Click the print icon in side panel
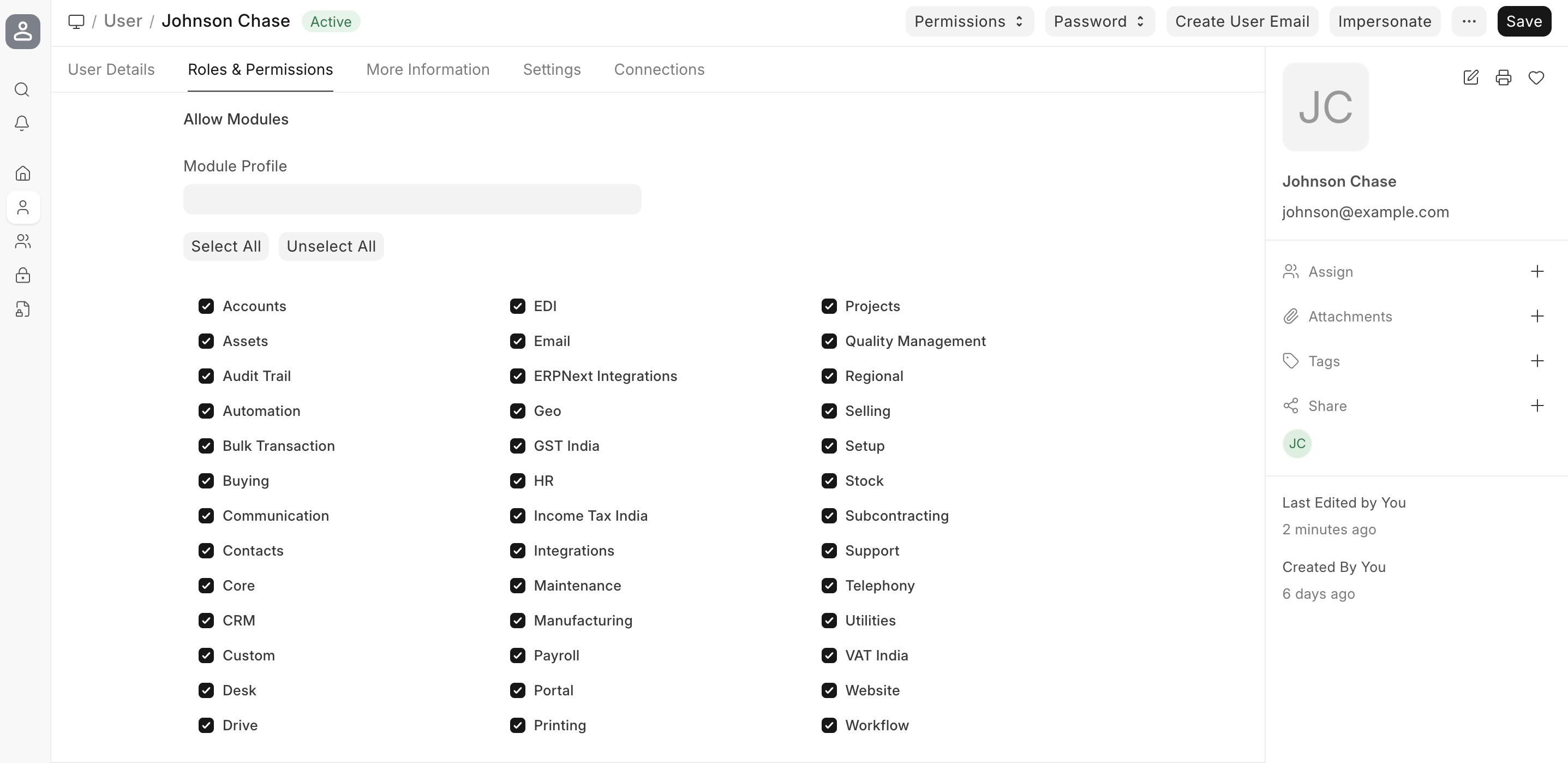Image resolution: width=1568 pixels, height=763 pixels. (1503, 78)
